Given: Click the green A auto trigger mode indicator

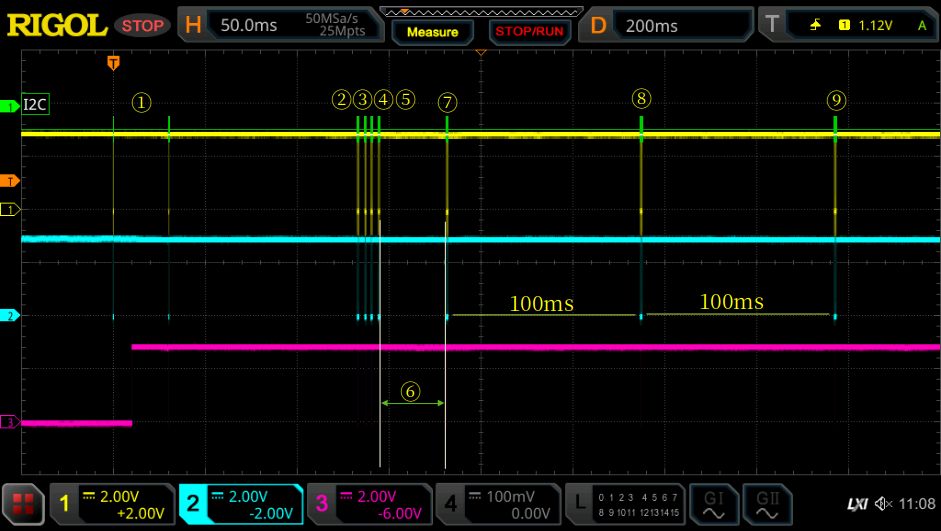Looking at the screenshot, I should [x=921, y=25].
